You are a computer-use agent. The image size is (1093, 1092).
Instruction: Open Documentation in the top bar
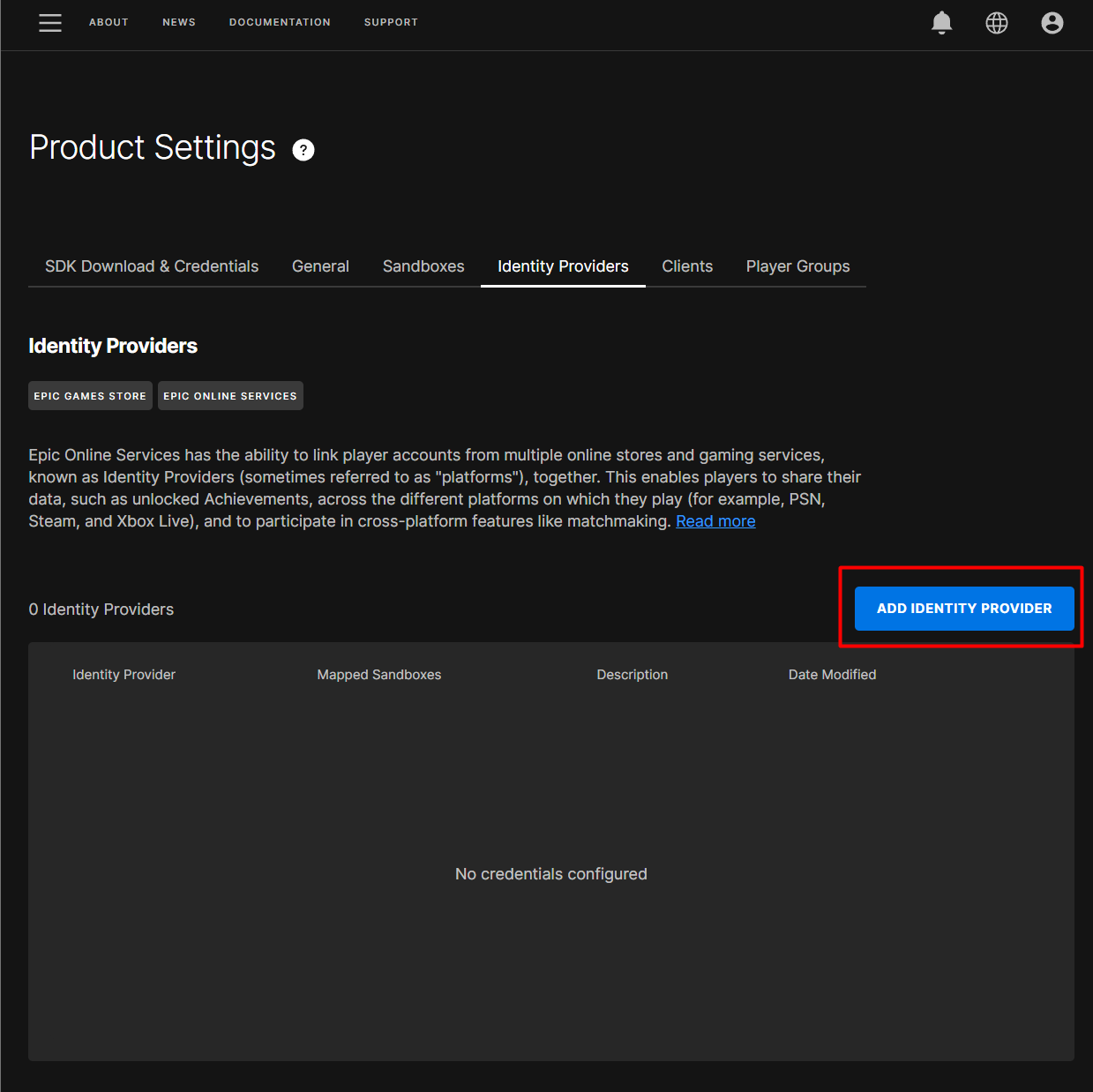(280, 22)
